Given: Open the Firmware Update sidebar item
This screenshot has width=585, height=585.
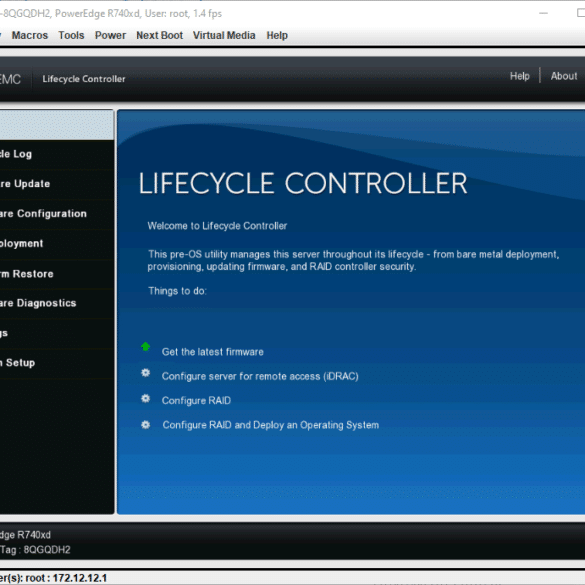Looking at the screenshot, I should click(x=57, y=184).
